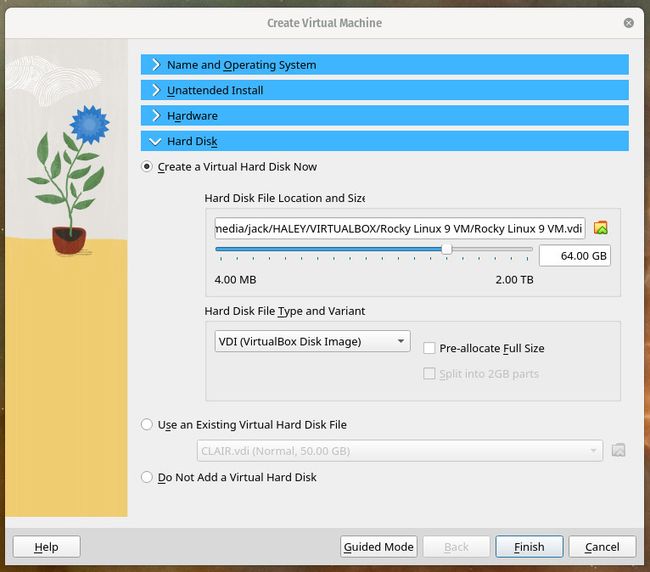Click the disk size slider handle

coord(446,249)
